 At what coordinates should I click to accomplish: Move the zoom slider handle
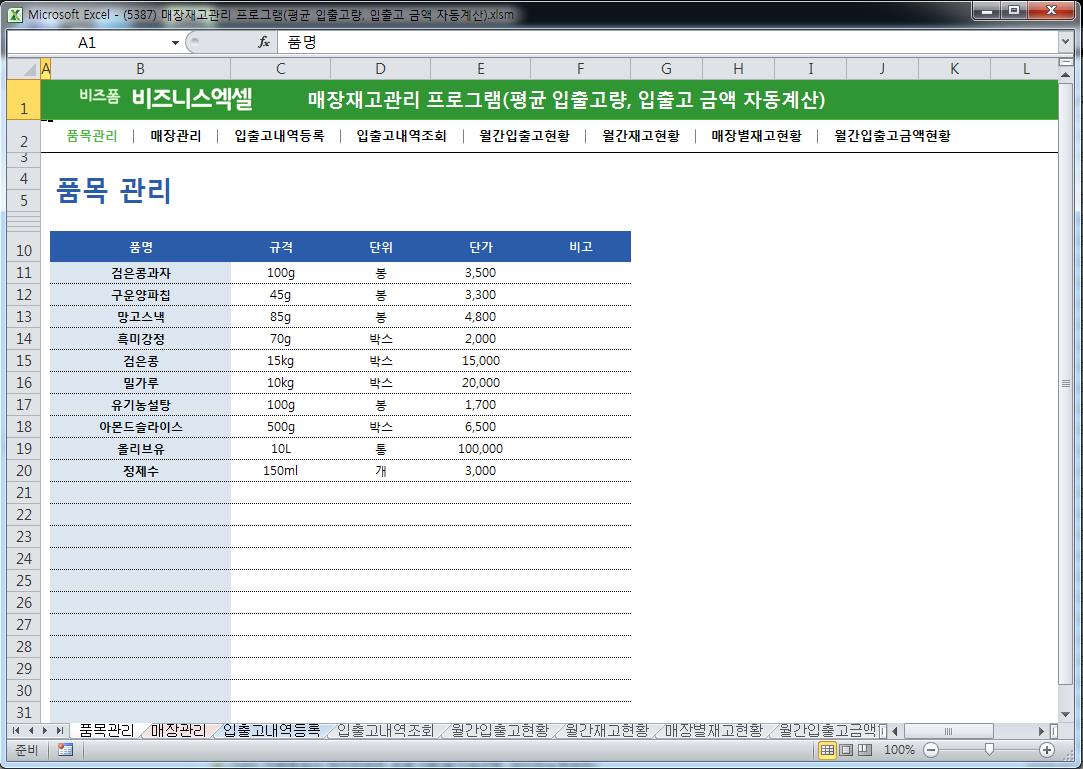[989, 750]
